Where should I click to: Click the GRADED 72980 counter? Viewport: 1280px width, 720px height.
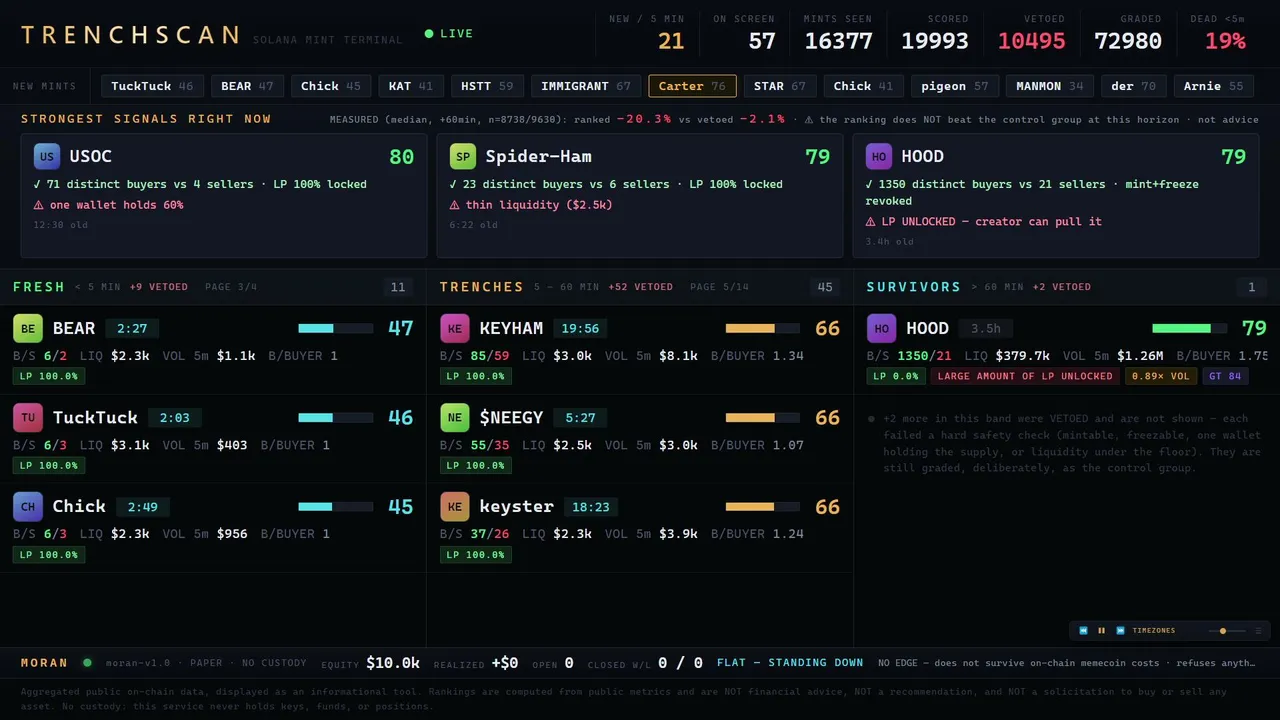[x=1128, y=33]
